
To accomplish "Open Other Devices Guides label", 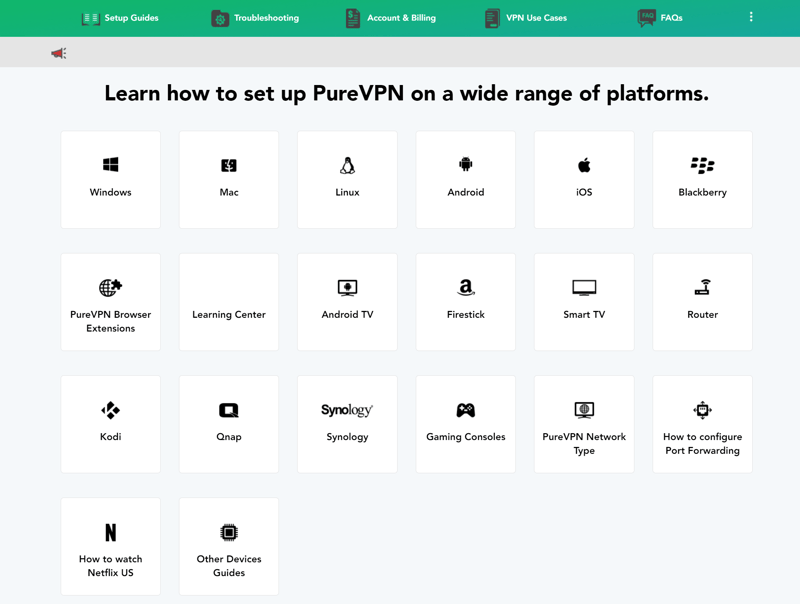I will [x=229, y=566].
